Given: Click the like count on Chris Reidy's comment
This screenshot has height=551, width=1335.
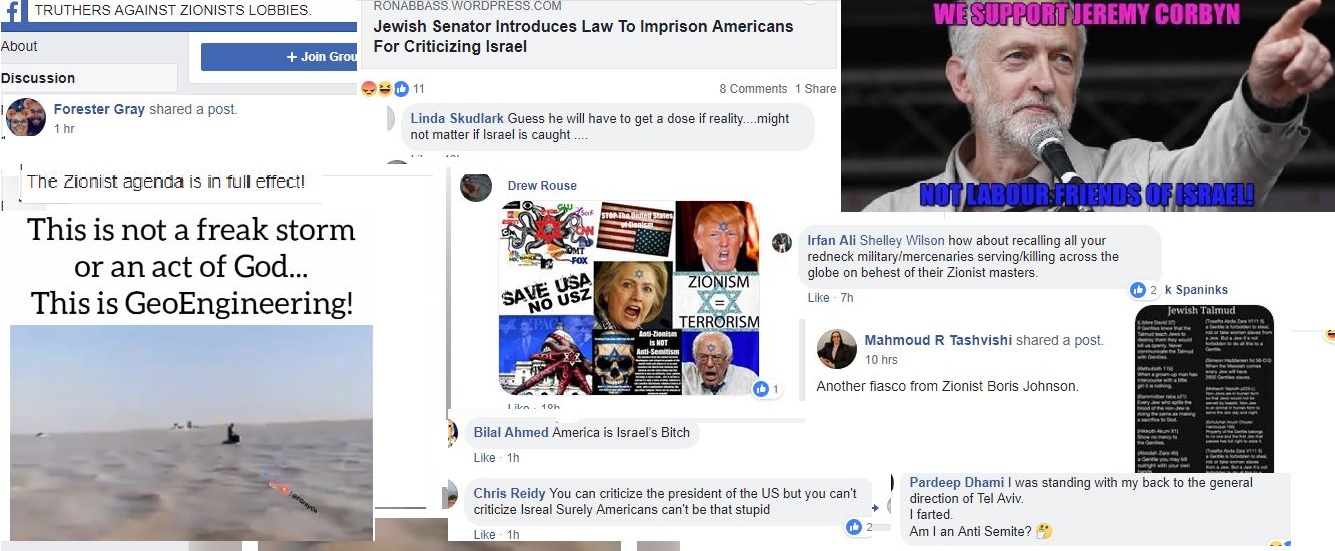Looking at the screenshot, I should (859, 526).
